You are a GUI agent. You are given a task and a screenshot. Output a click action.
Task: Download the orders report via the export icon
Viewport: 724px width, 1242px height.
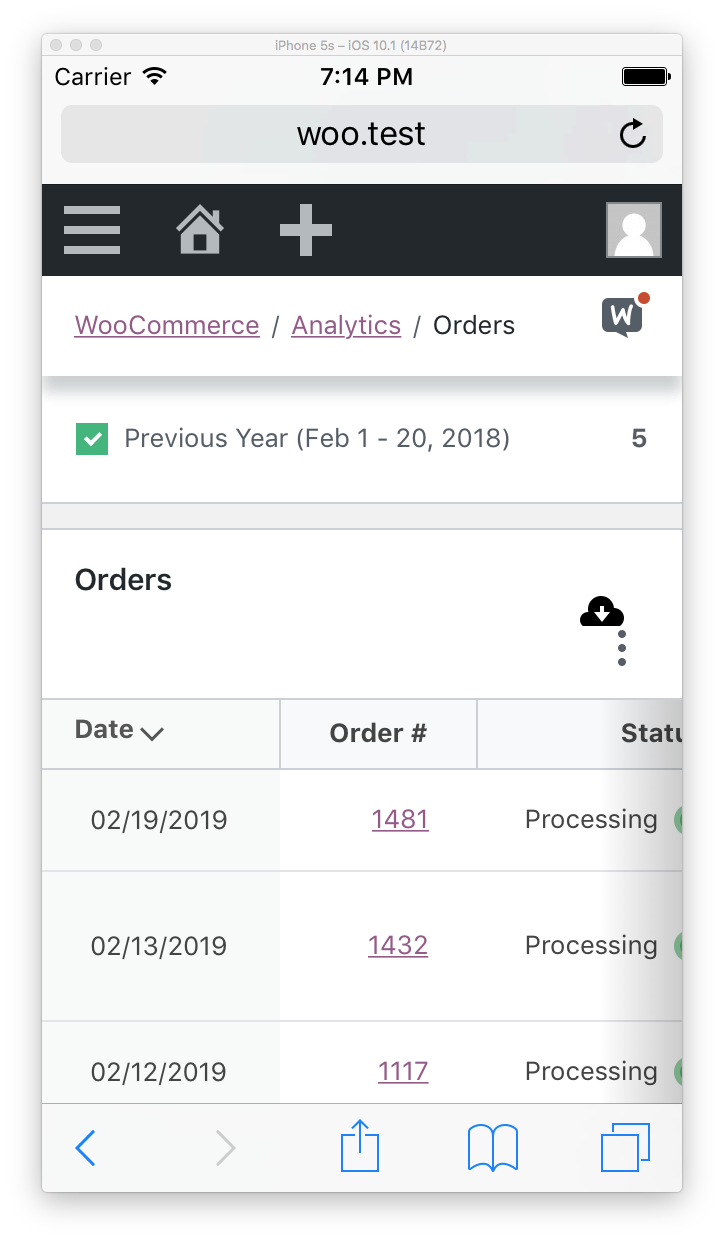601,611
